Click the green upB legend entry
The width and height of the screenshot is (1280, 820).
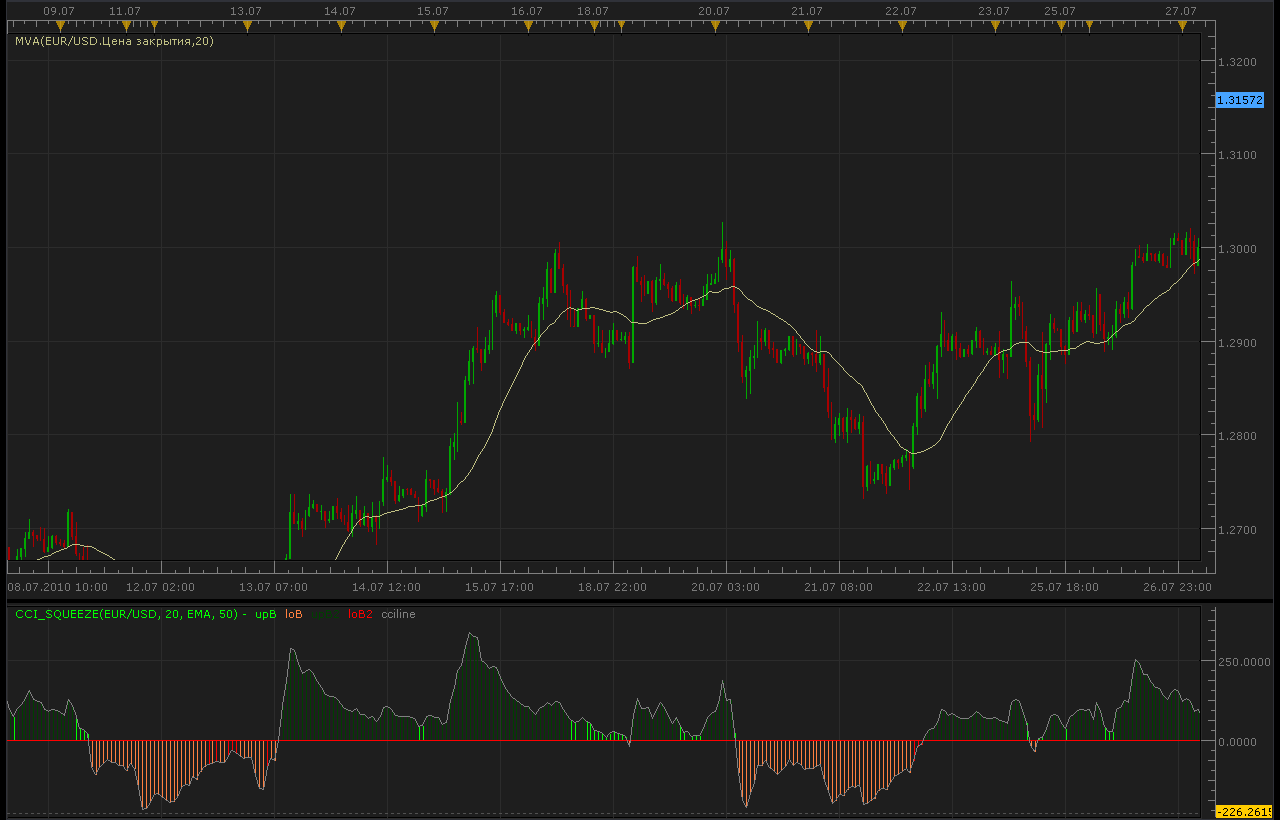pos(265,614)
